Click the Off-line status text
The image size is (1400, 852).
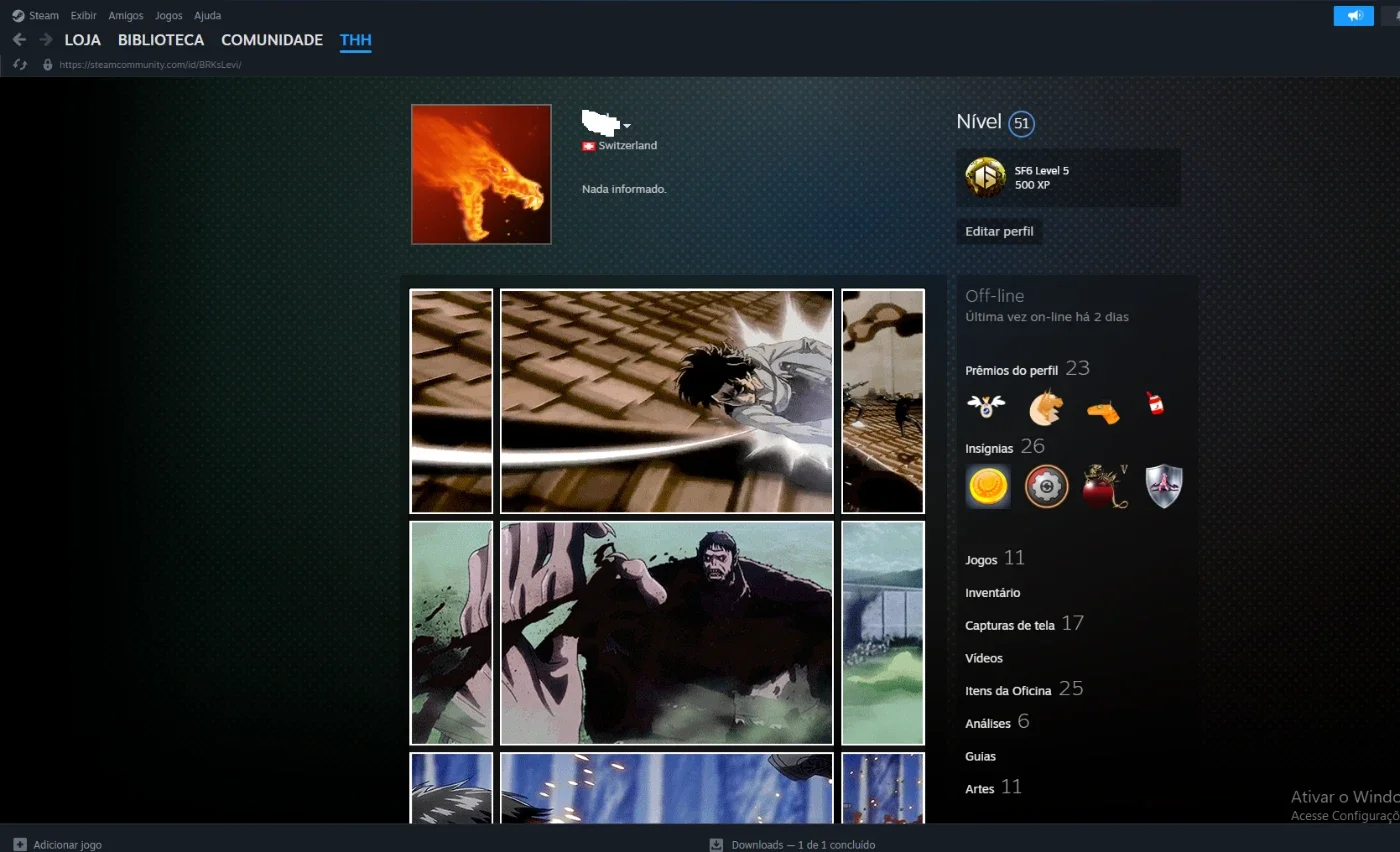click(995, 296)
